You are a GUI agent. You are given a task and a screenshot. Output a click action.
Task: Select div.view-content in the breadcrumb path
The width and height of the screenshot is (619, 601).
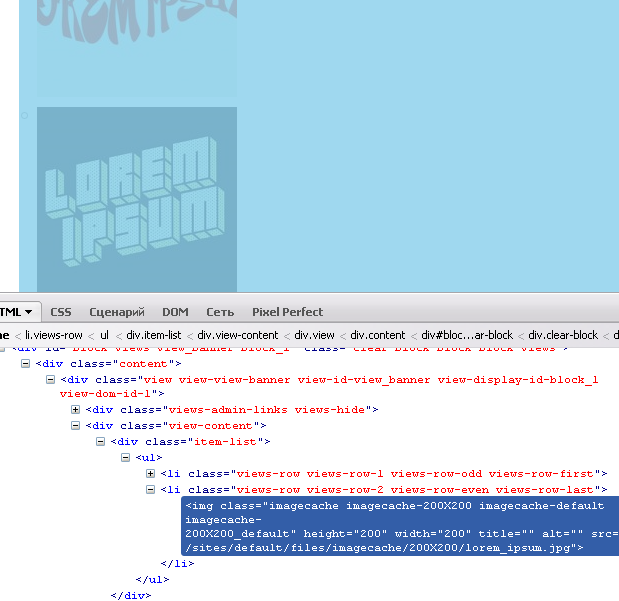pos(238,335)
